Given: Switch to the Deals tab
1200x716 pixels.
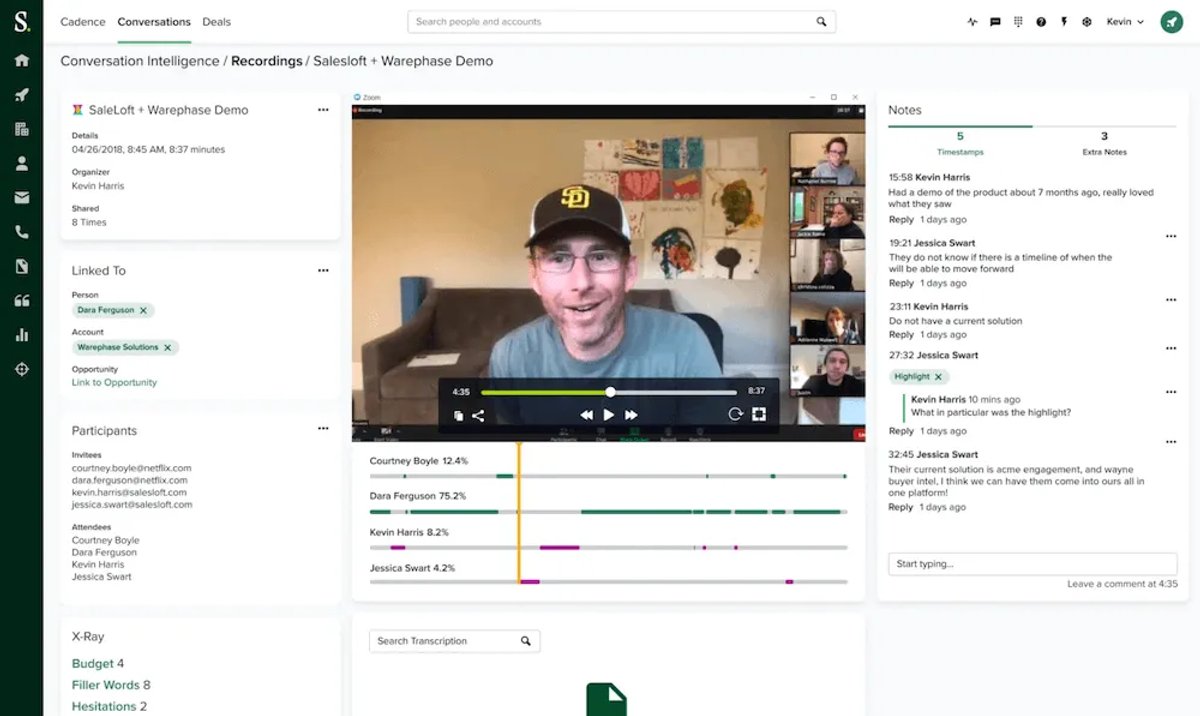Looking at the screenshot, I should pyautogui.click(x=216, y=22).
